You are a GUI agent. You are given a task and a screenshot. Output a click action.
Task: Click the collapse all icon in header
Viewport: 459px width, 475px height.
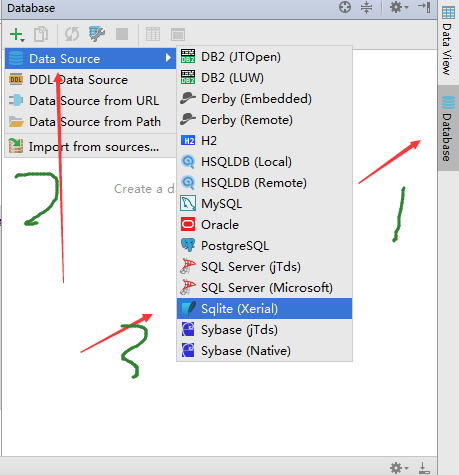point(366,7)
